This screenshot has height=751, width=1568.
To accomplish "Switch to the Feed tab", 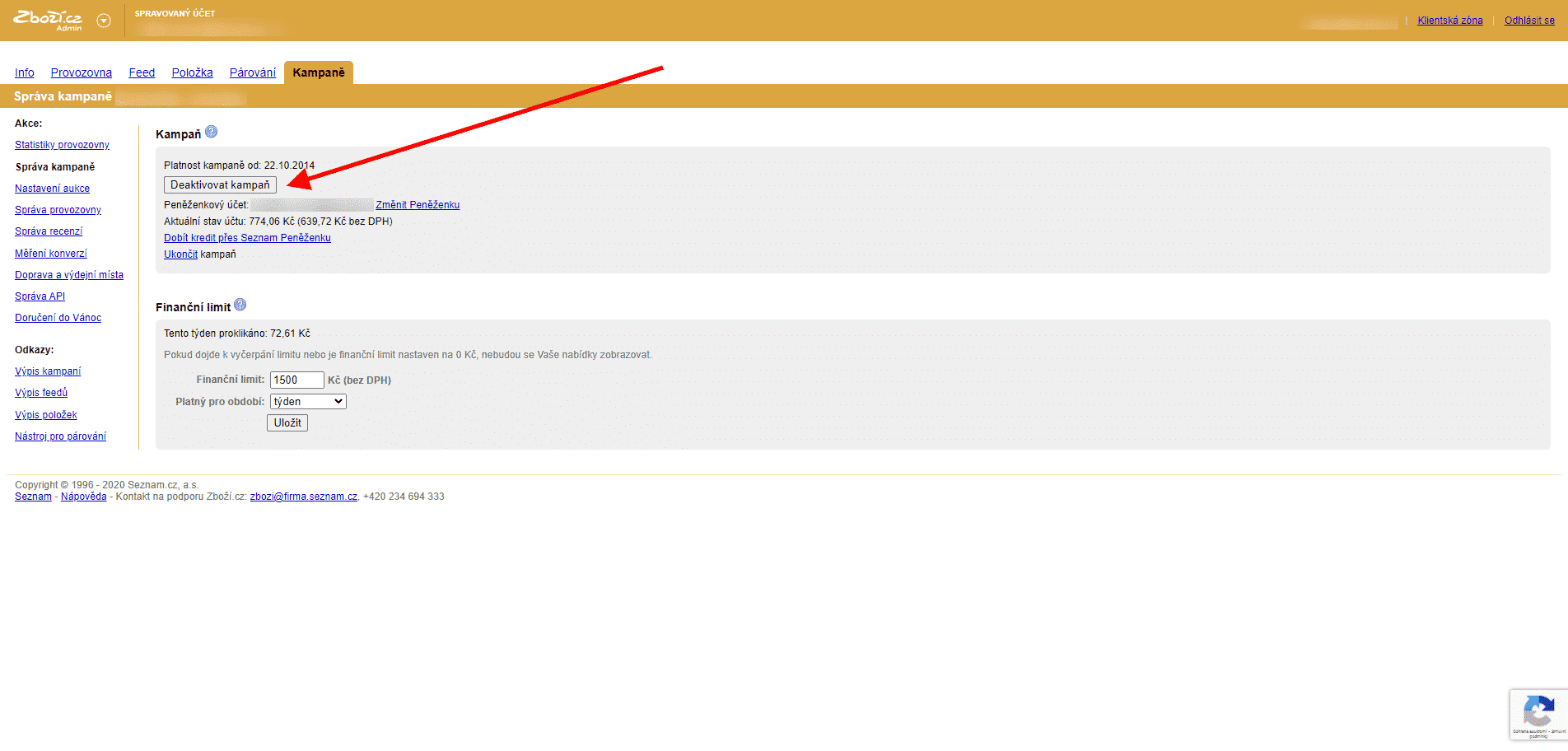I will (142, 72).
